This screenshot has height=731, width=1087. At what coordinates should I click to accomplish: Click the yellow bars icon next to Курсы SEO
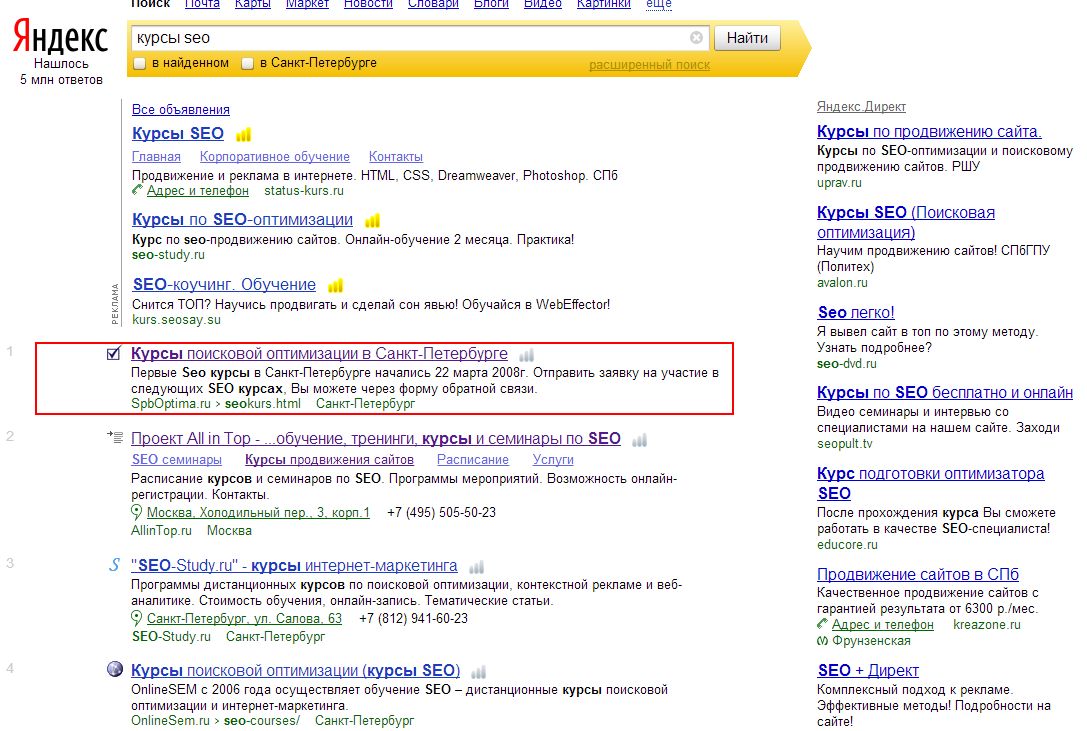(x=243, y=134)
